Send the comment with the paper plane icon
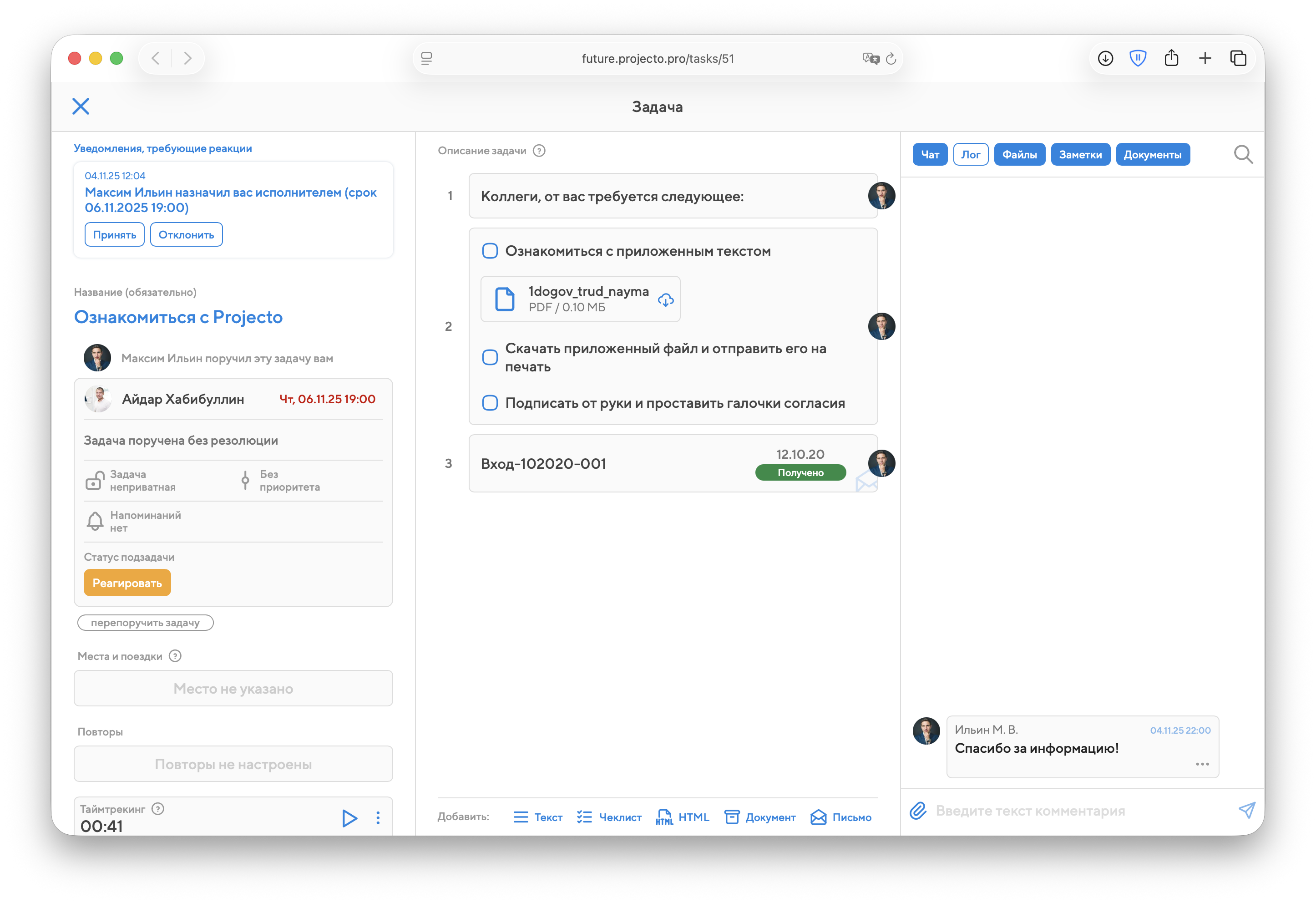Image resolution: width=1316 pixels, height=903 pixels. [1246, 811]
